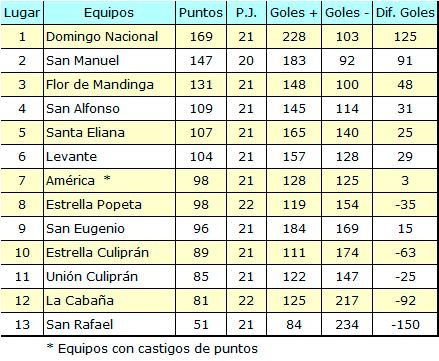Select the Puntos column header
Viewport: 439px width, 361px height.
(x=201, y=13)
